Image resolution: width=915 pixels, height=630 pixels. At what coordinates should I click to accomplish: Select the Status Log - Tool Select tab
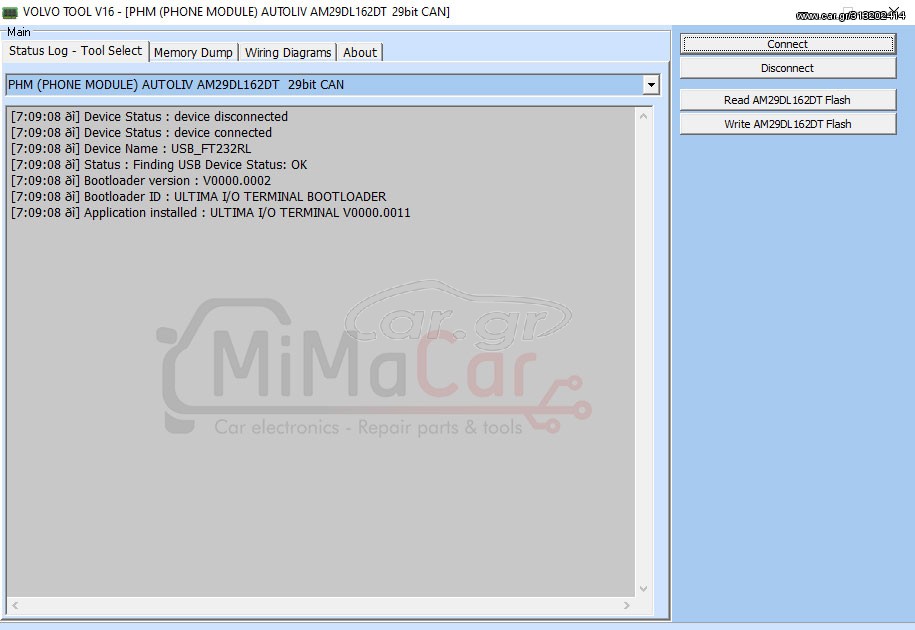[75, 51]
